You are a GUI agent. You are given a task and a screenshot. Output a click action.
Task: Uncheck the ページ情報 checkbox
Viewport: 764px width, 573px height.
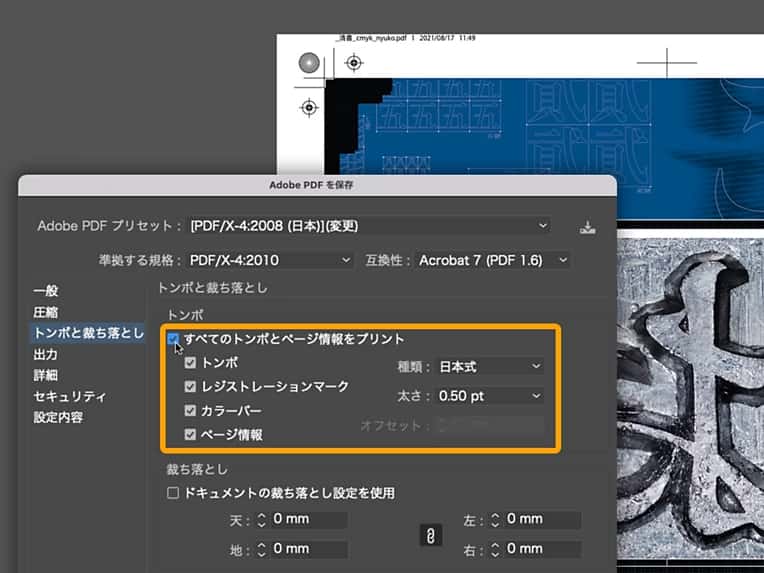[190, 434]
